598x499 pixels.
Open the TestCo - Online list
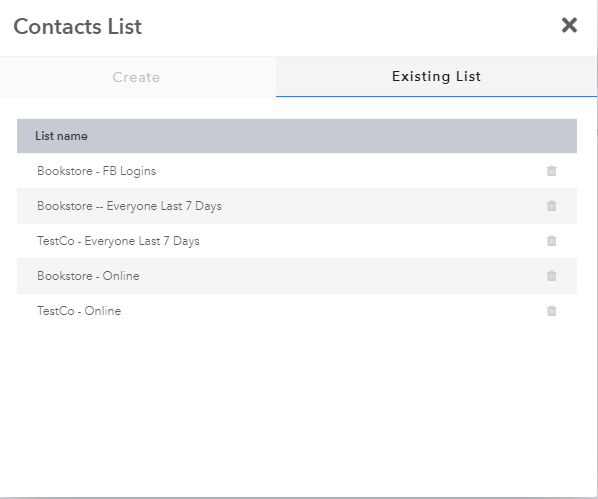[x=79, y=311]
